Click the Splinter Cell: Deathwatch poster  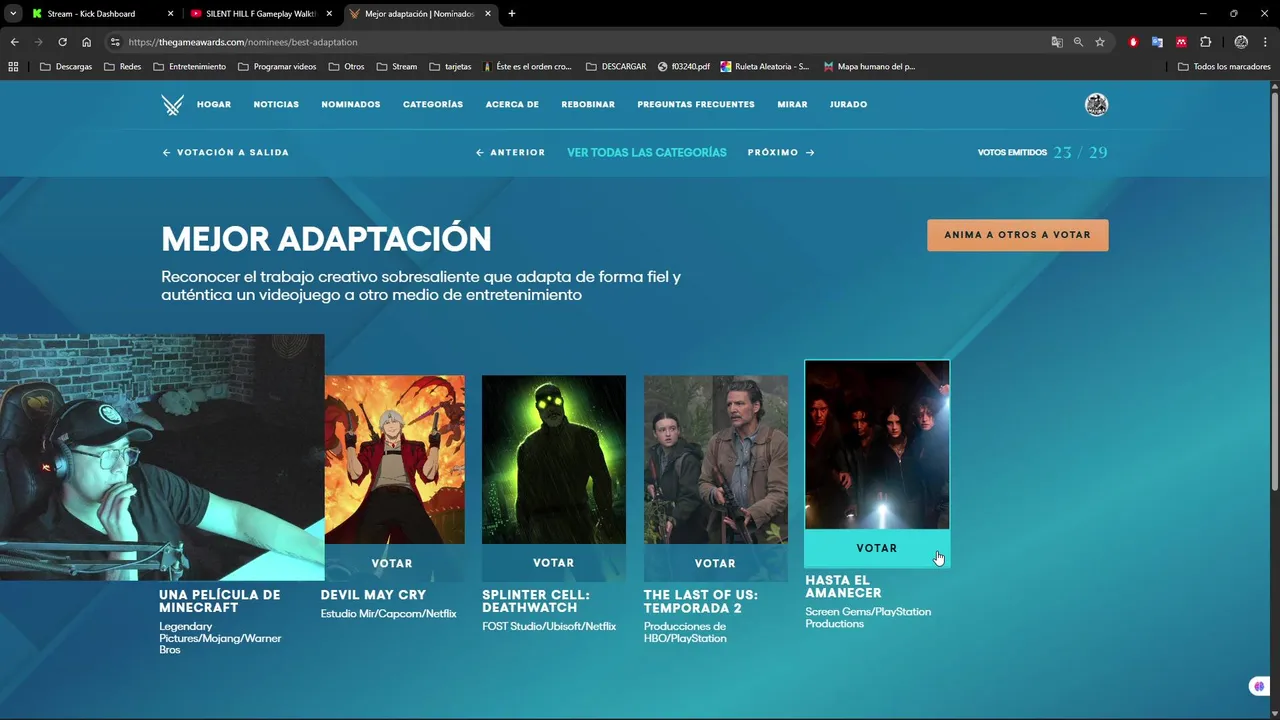554,460
